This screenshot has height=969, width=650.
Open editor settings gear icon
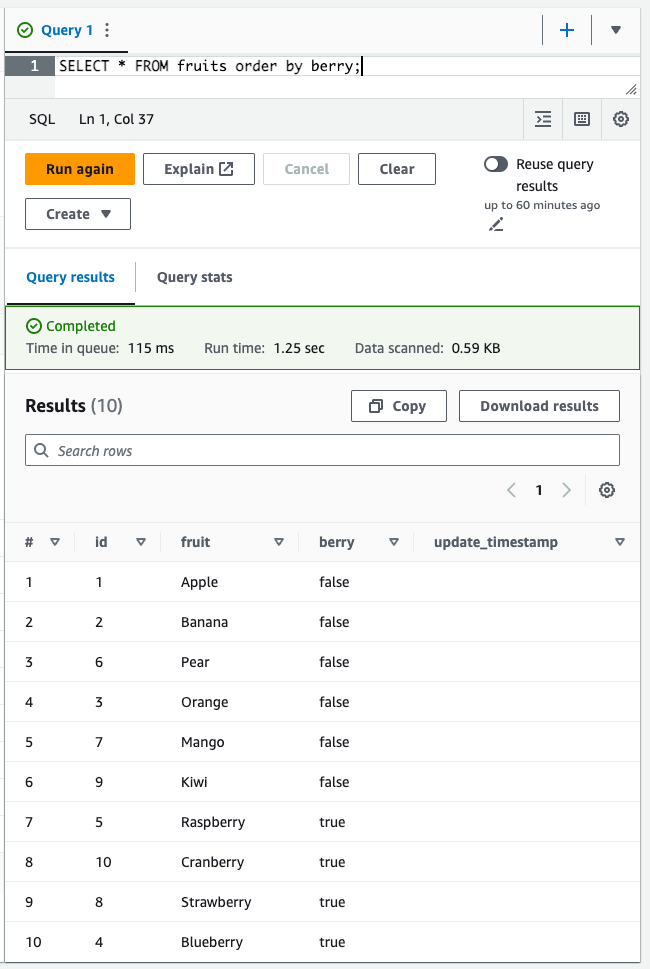(x=621, y=119)
